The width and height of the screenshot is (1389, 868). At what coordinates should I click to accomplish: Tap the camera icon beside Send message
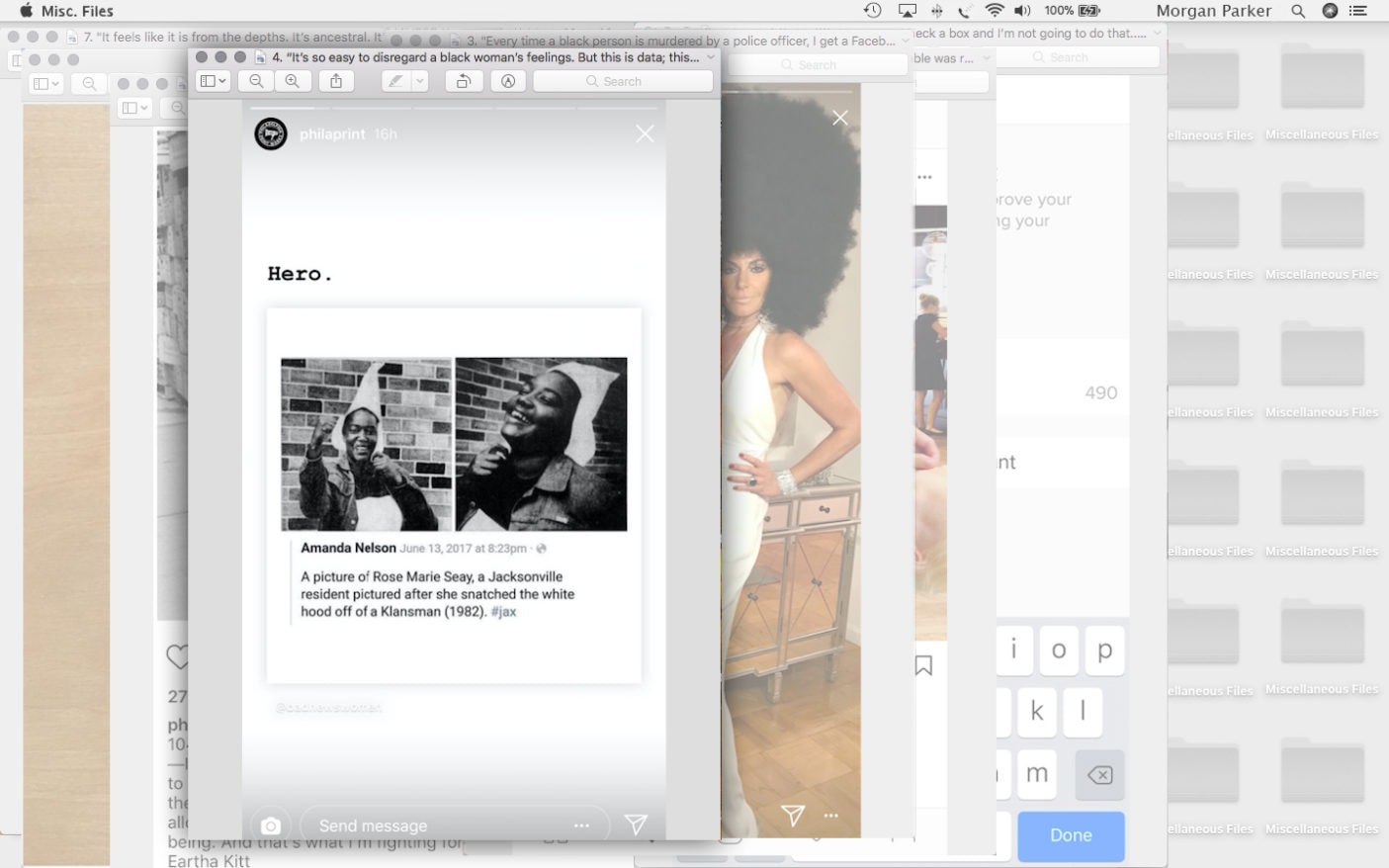[x=271, y=825]
